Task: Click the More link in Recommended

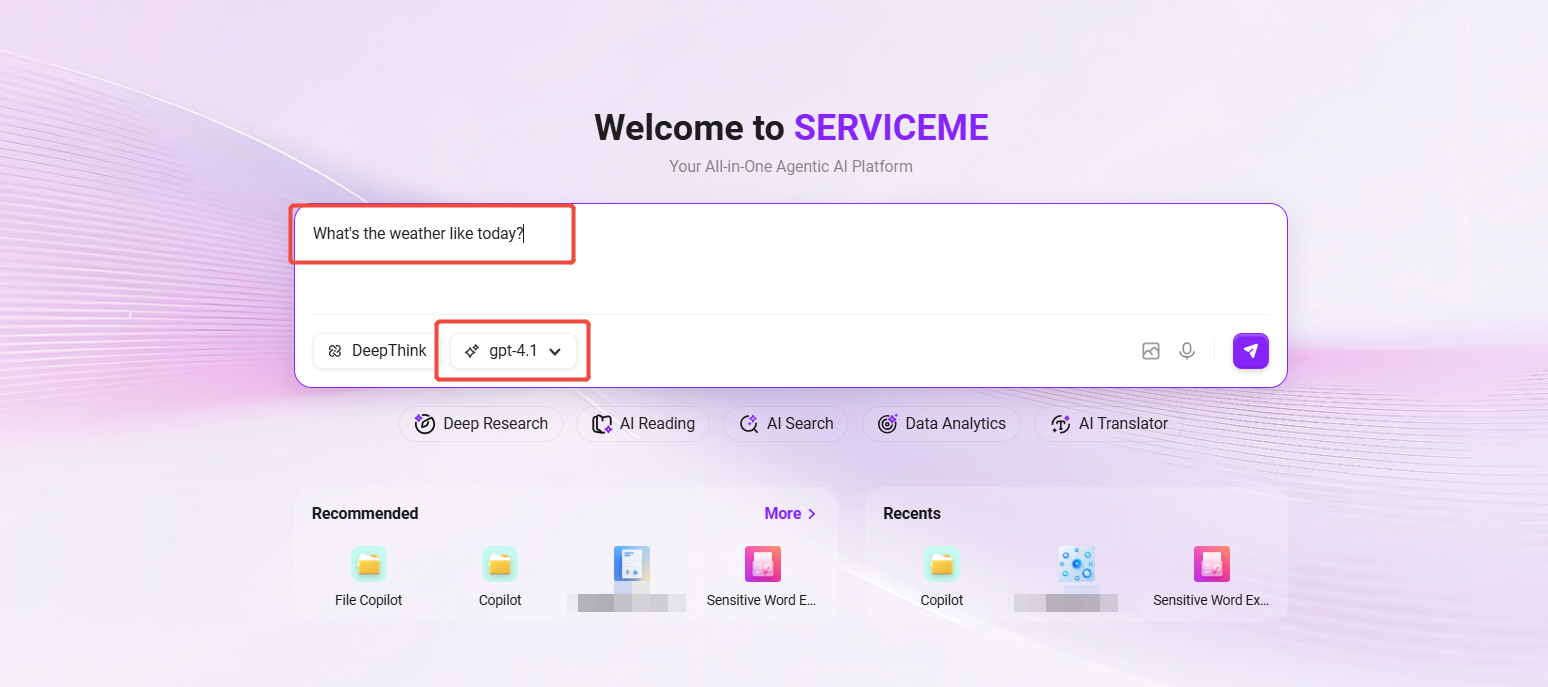Action: point(790,513)
